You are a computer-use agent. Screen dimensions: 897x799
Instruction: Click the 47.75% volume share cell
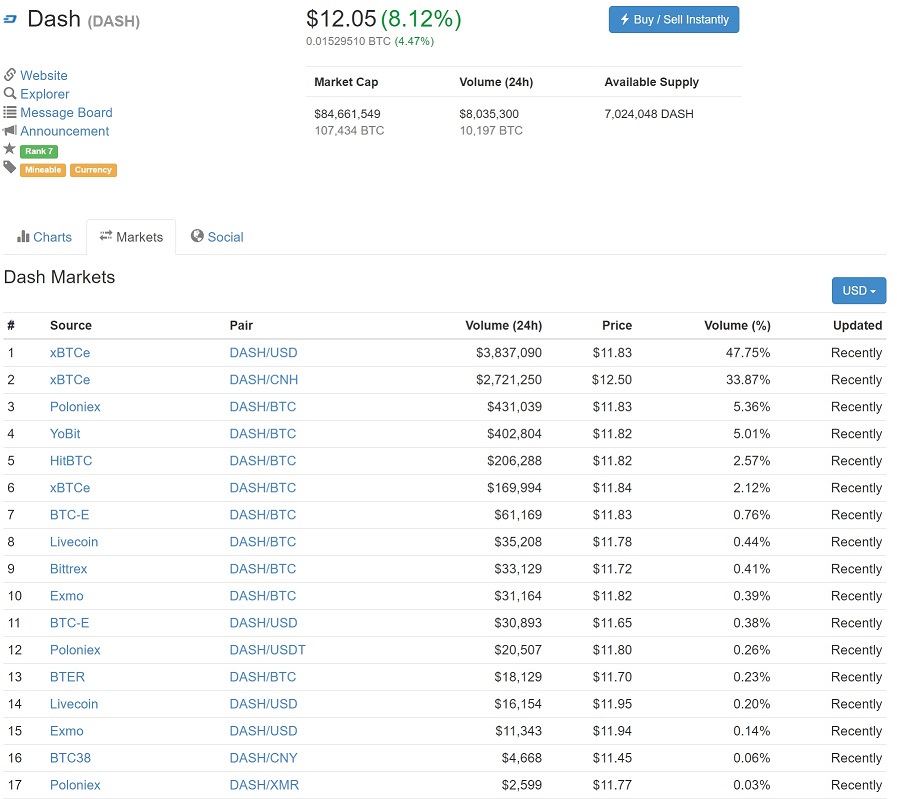pyautogui.click(x=748, y=353)
